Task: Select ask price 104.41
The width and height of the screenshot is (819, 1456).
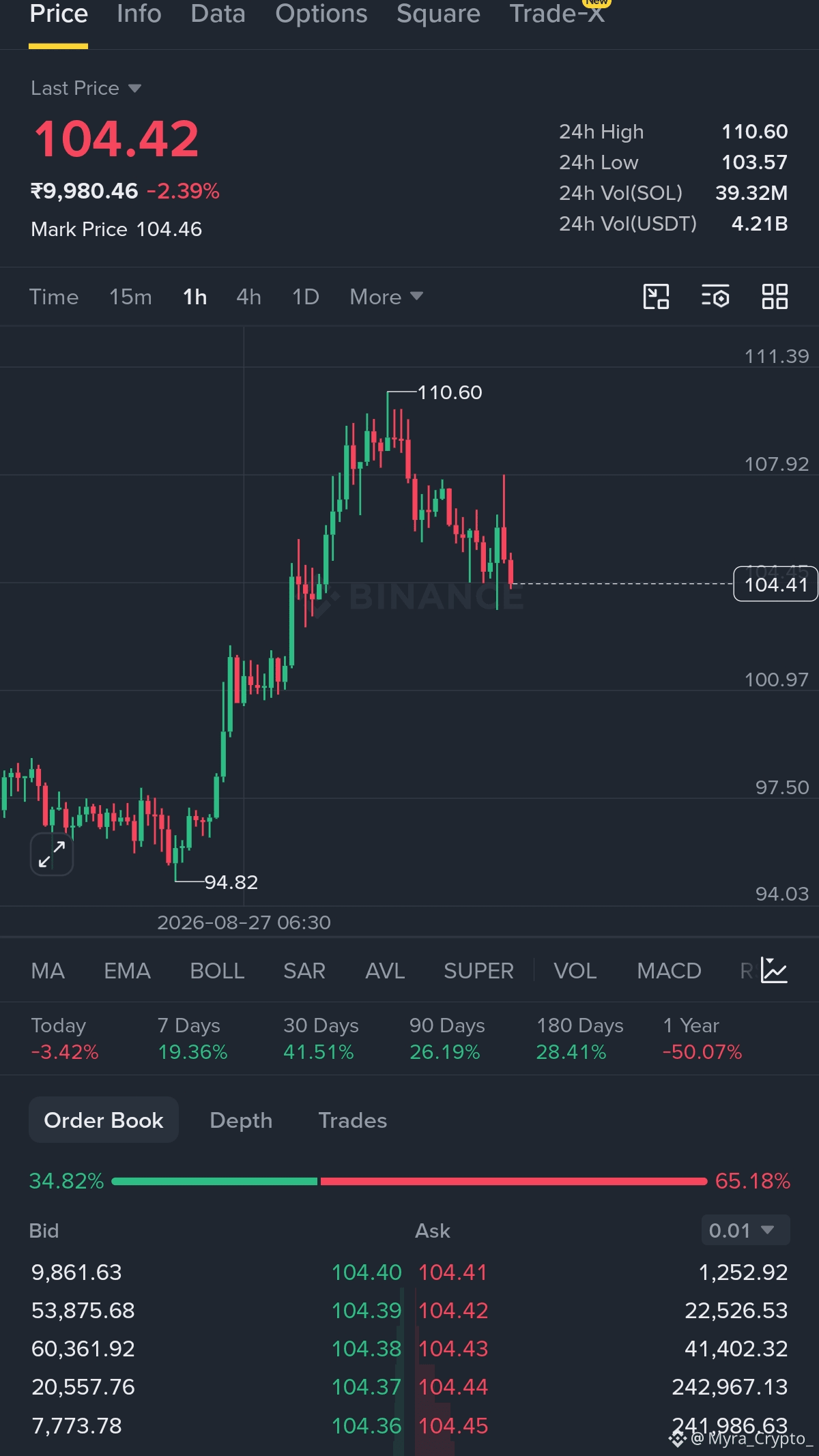Action: pos(452,1272)
